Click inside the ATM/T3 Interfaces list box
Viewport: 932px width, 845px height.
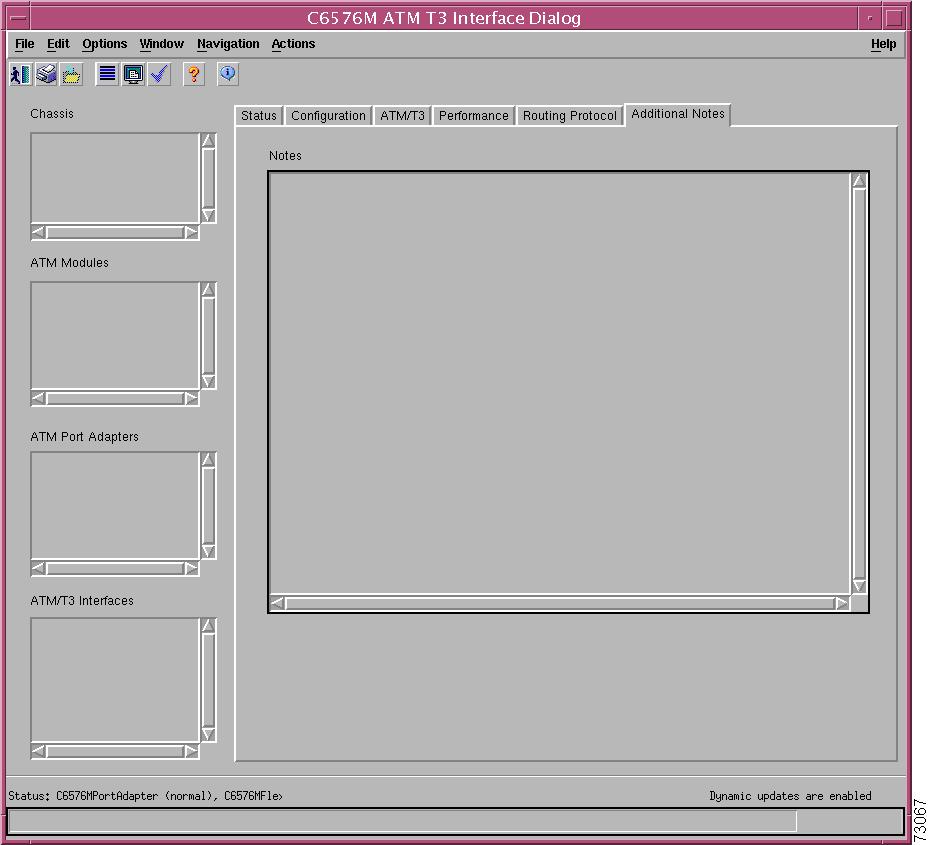pos(115,680)
